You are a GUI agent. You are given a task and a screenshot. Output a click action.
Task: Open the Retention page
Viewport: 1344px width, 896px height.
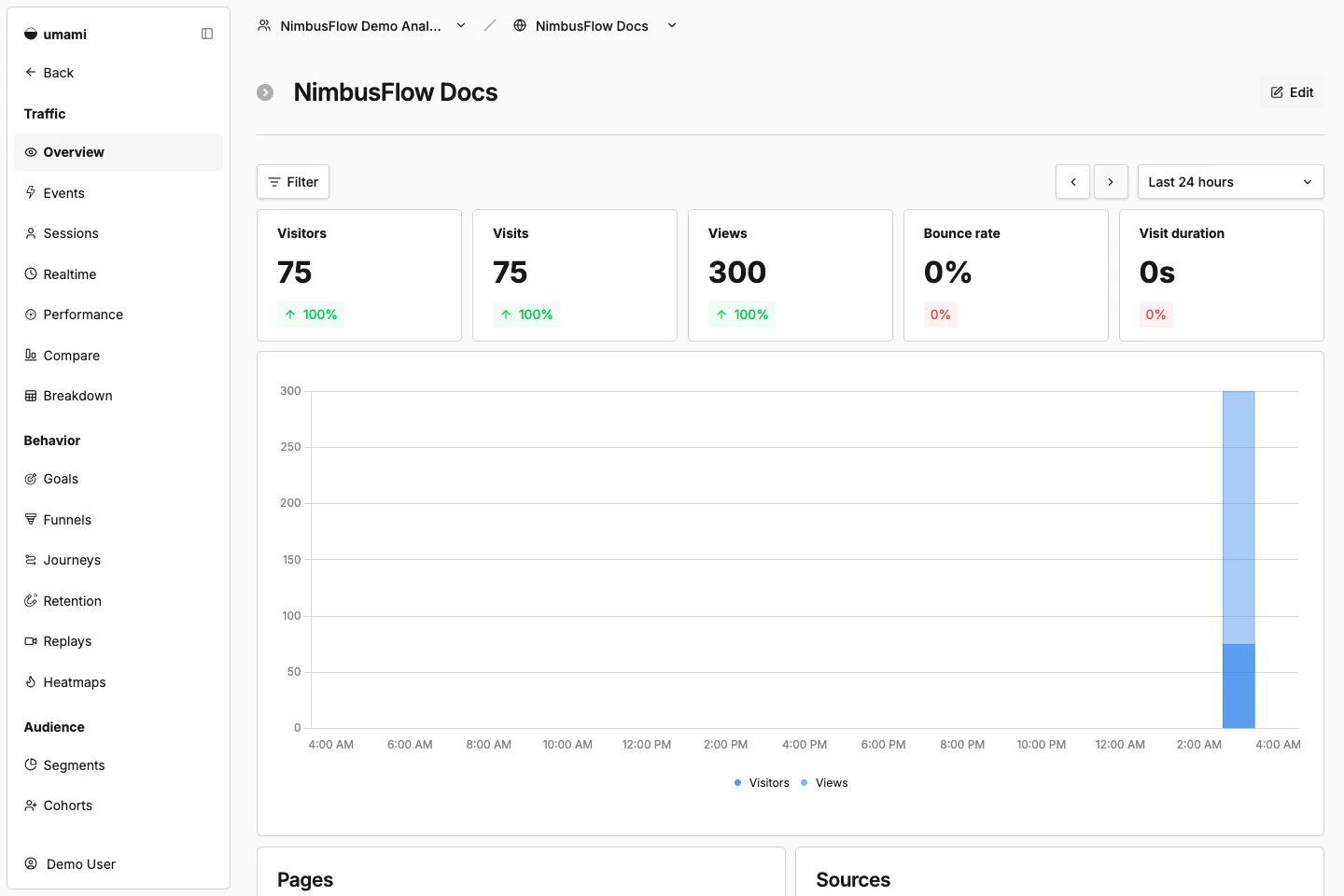[119, 601]
